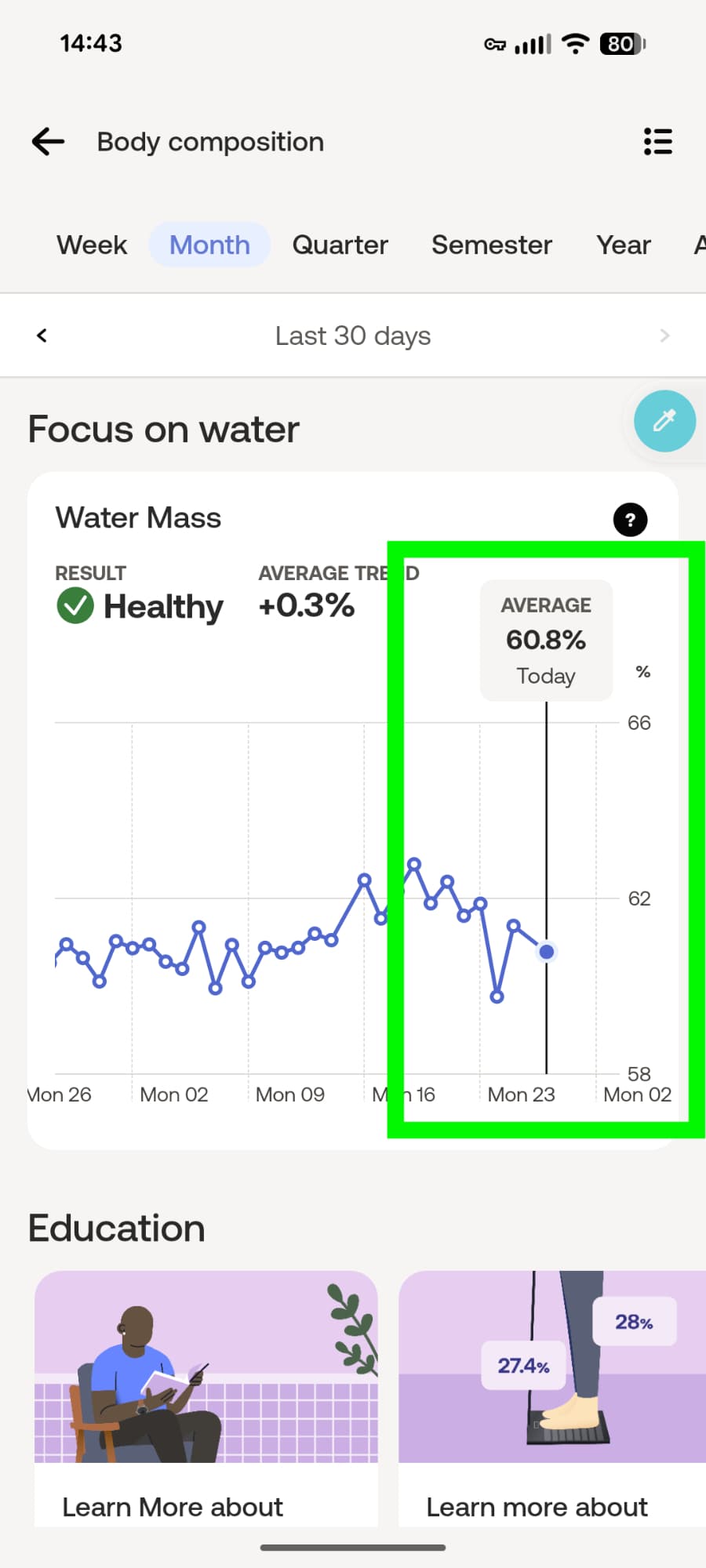The width and height of the screenshot is (706, 1568).
Task: Open the scale 27.4% education card
Action: coord(552,1396)
